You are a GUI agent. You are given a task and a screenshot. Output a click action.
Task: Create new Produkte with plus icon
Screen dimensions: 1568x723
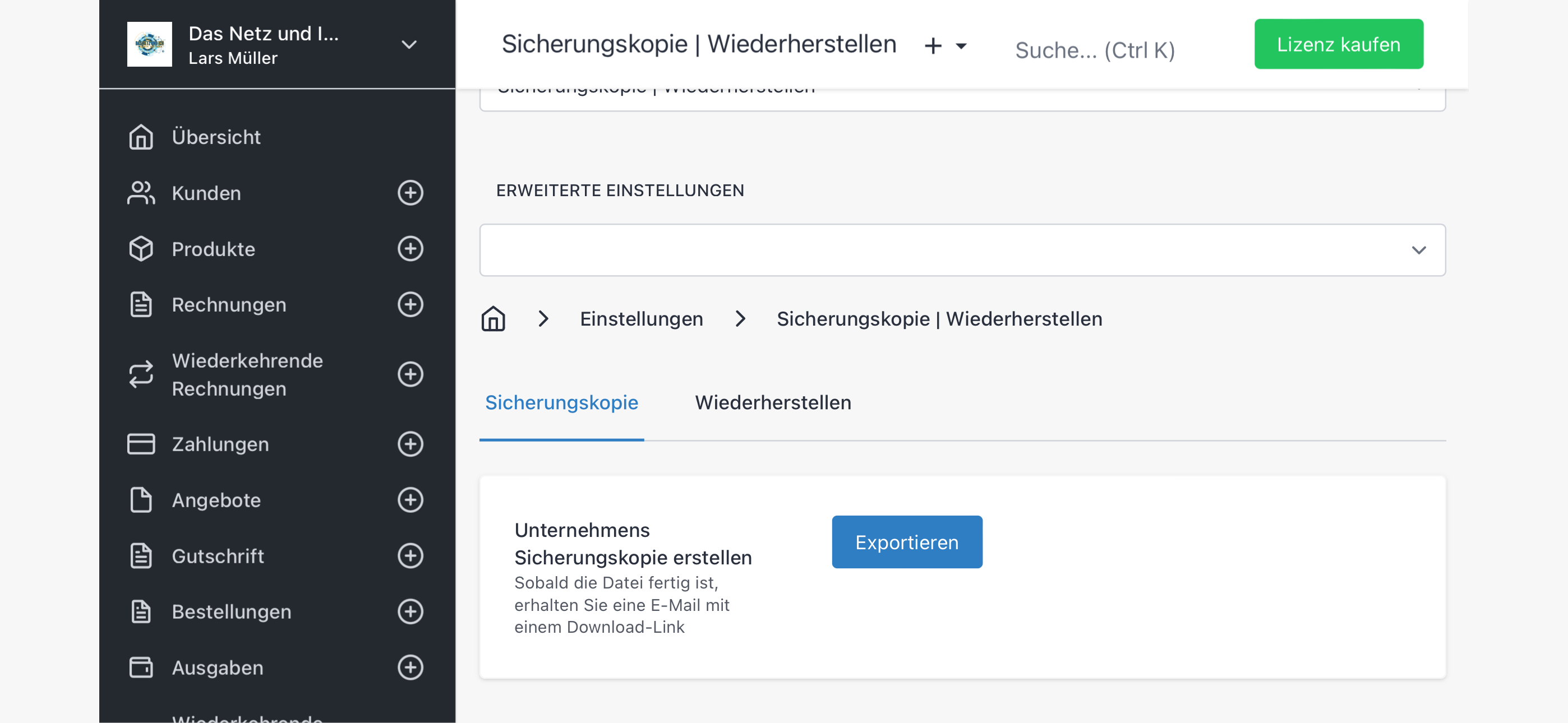(x=411, y=249)
